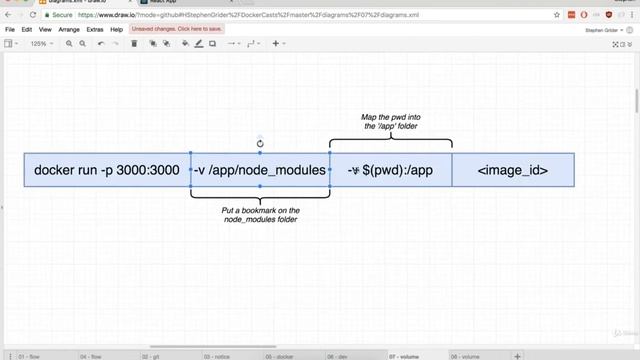Toggle shadow on the selected shape

pyautogui.click(x=212, y=43)
